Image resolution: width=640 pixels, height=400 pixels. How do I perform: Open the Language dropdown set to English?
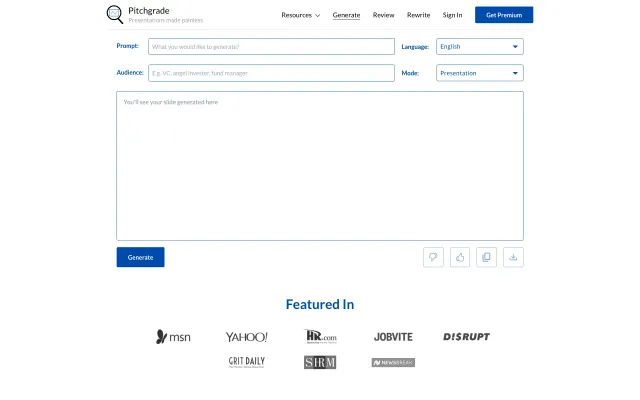(479, 46)
